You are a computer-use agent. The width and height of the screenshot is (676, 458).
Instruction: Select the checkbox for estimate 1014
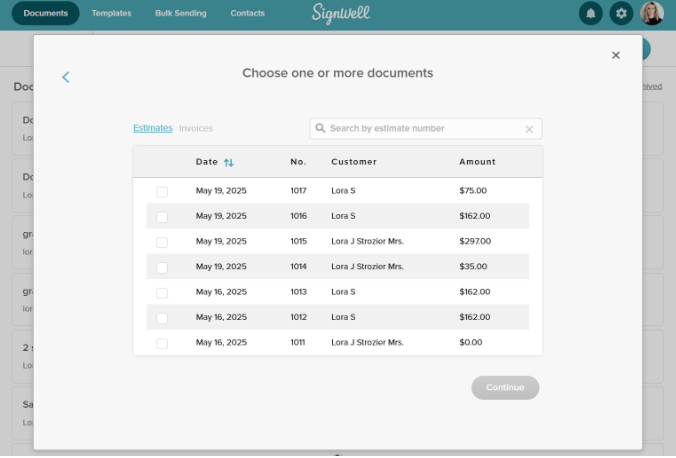point(162,267)
